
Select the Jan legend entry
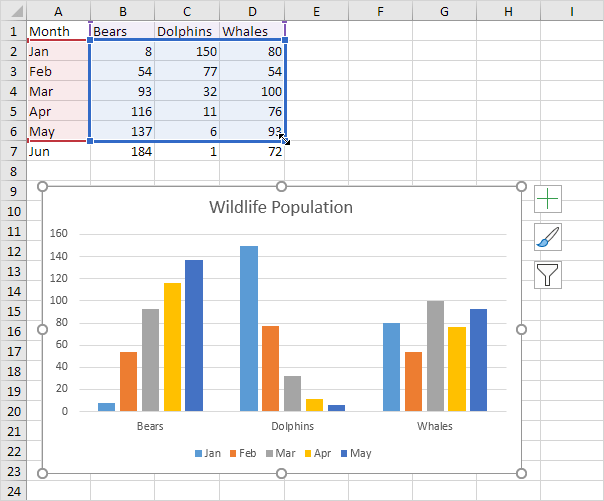[206, 453]
